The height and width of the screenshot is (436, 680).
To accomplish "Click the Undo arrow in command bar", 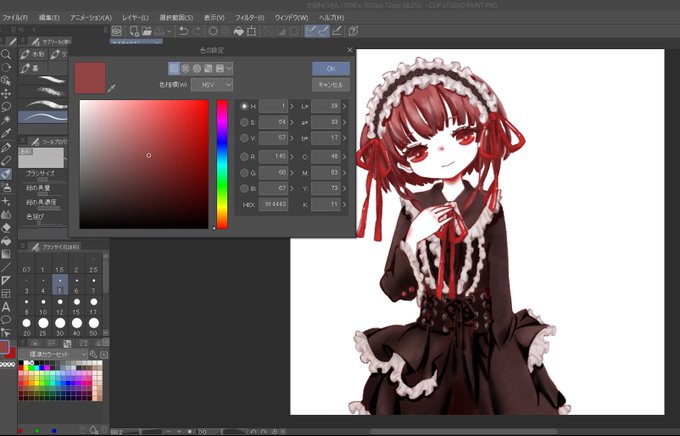I will click(183, 31).
